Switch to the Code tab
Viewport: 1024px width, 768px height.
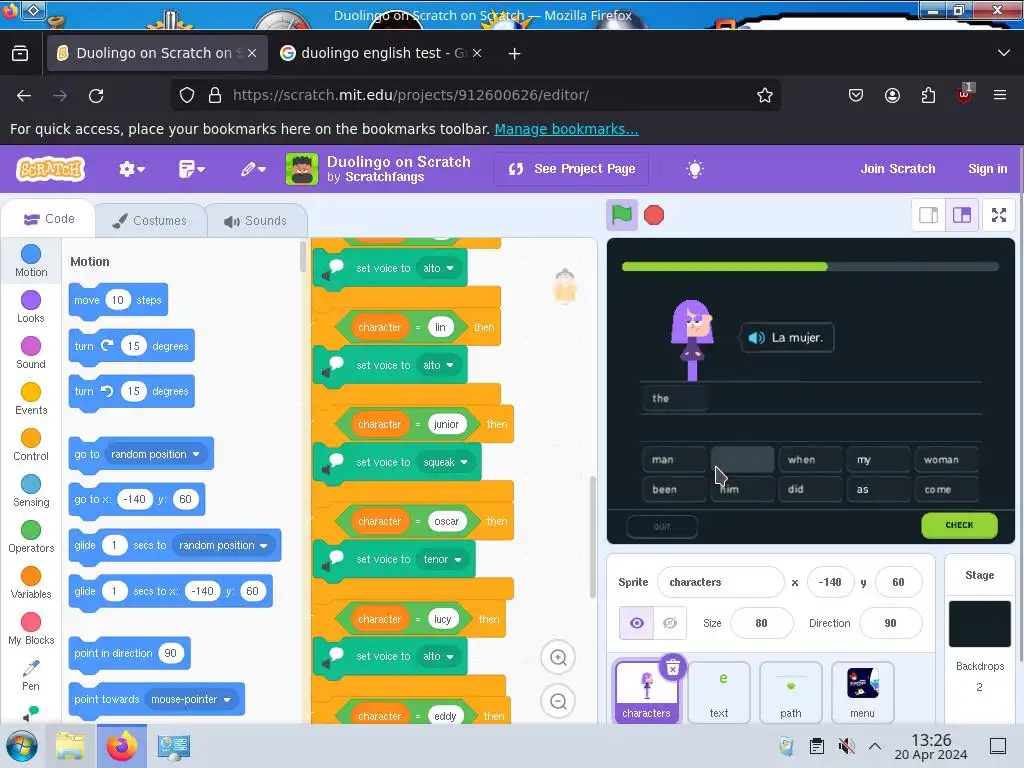coord(49,219)
